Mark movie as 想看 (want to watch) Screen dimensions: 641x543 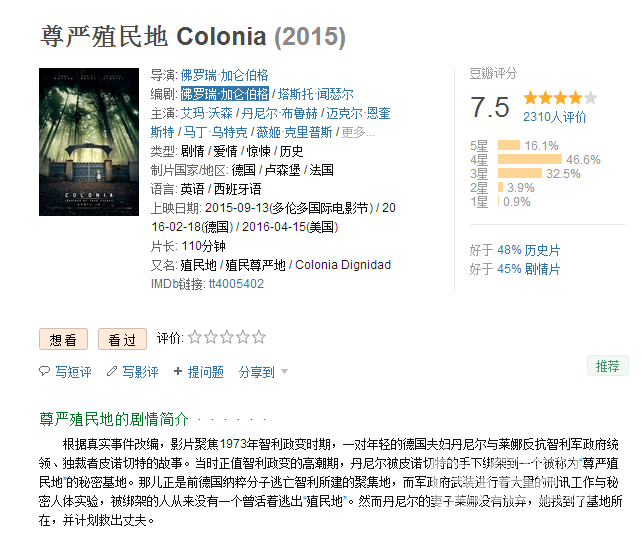[x=64, y=339]
